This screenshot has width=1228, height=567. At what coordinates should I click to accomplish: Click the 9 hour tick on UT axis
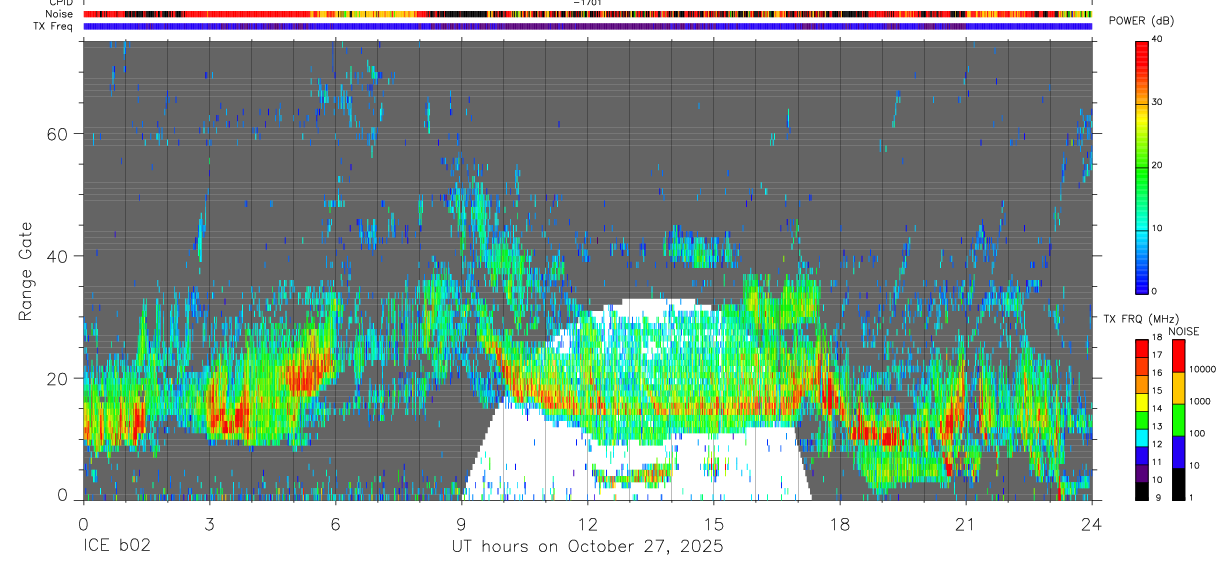coord(461,523)
